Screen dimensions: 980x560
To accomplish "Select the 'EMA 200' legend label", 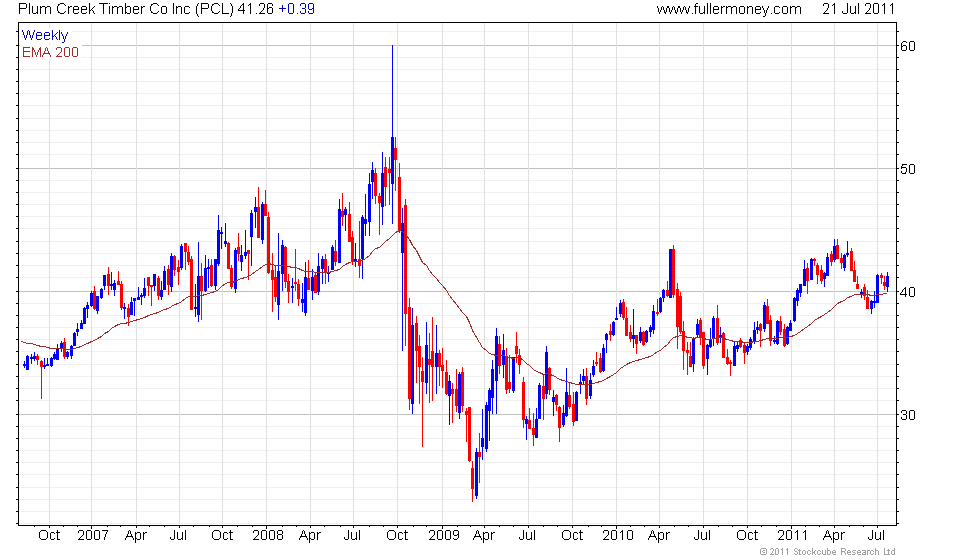I will coord(50,52).
